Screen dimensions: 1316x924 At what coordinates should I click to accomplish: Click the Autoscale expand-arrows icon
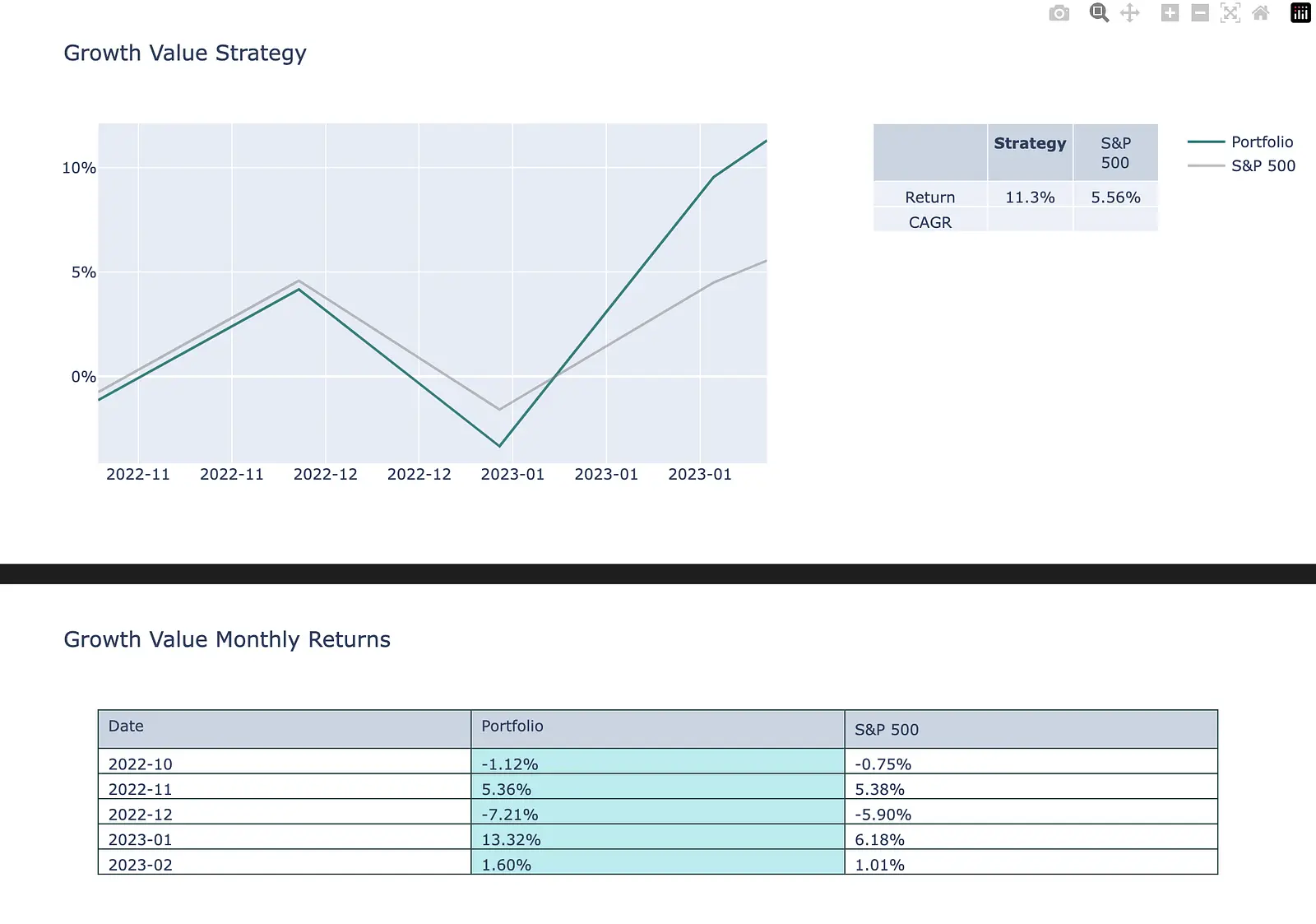coord(1230,13)
